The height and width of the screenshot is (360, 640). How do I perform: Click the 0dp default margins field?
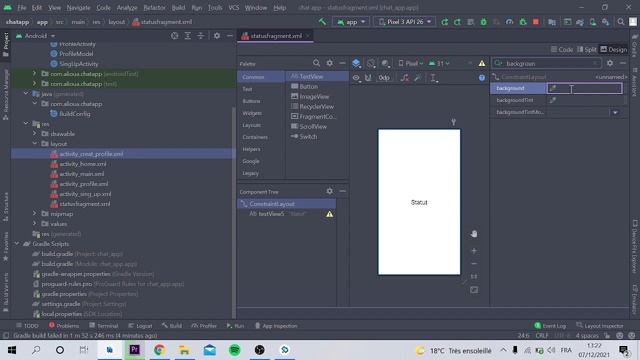384,78
